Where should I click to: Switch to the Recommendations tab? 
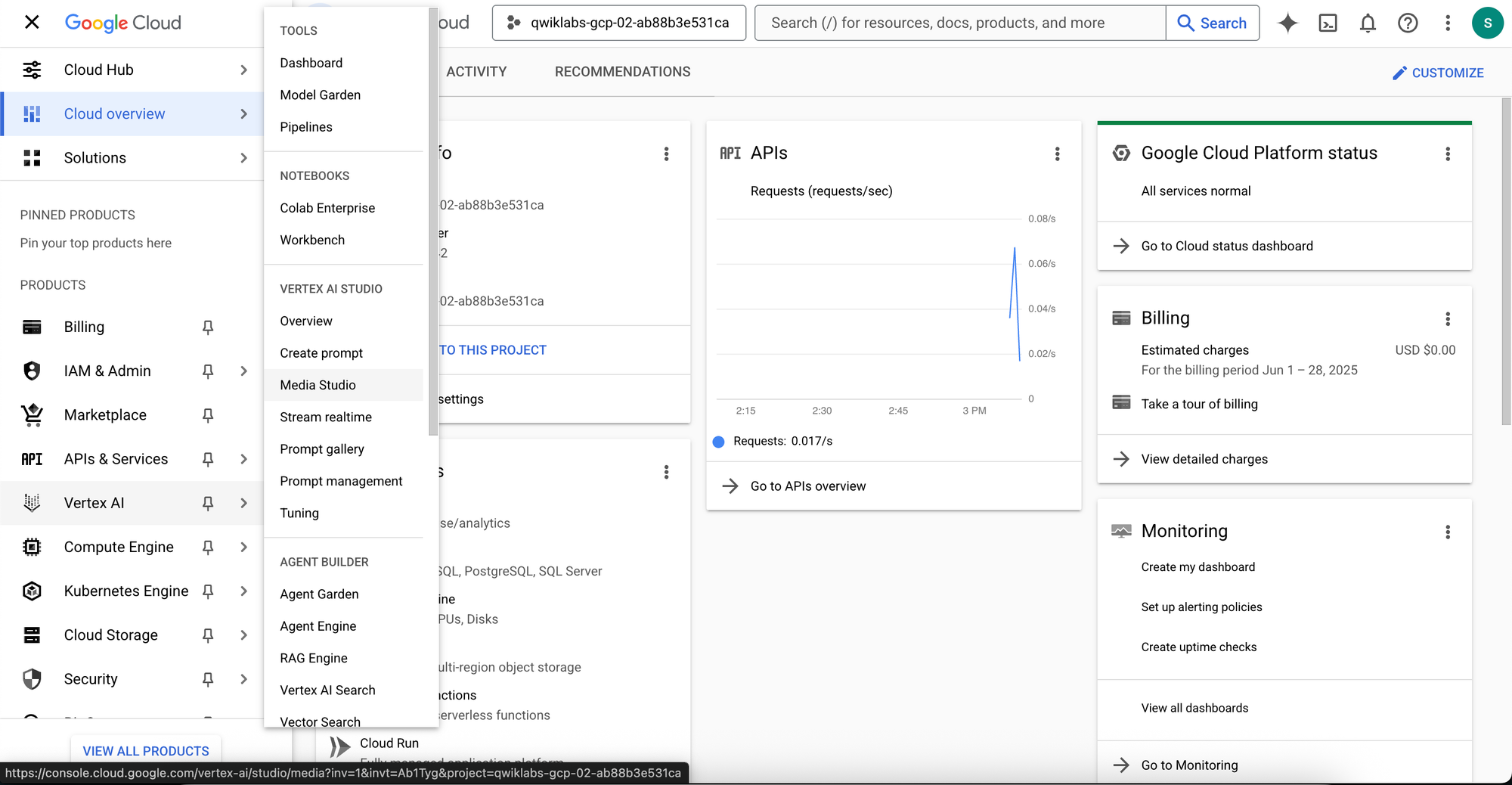(622, 72)
